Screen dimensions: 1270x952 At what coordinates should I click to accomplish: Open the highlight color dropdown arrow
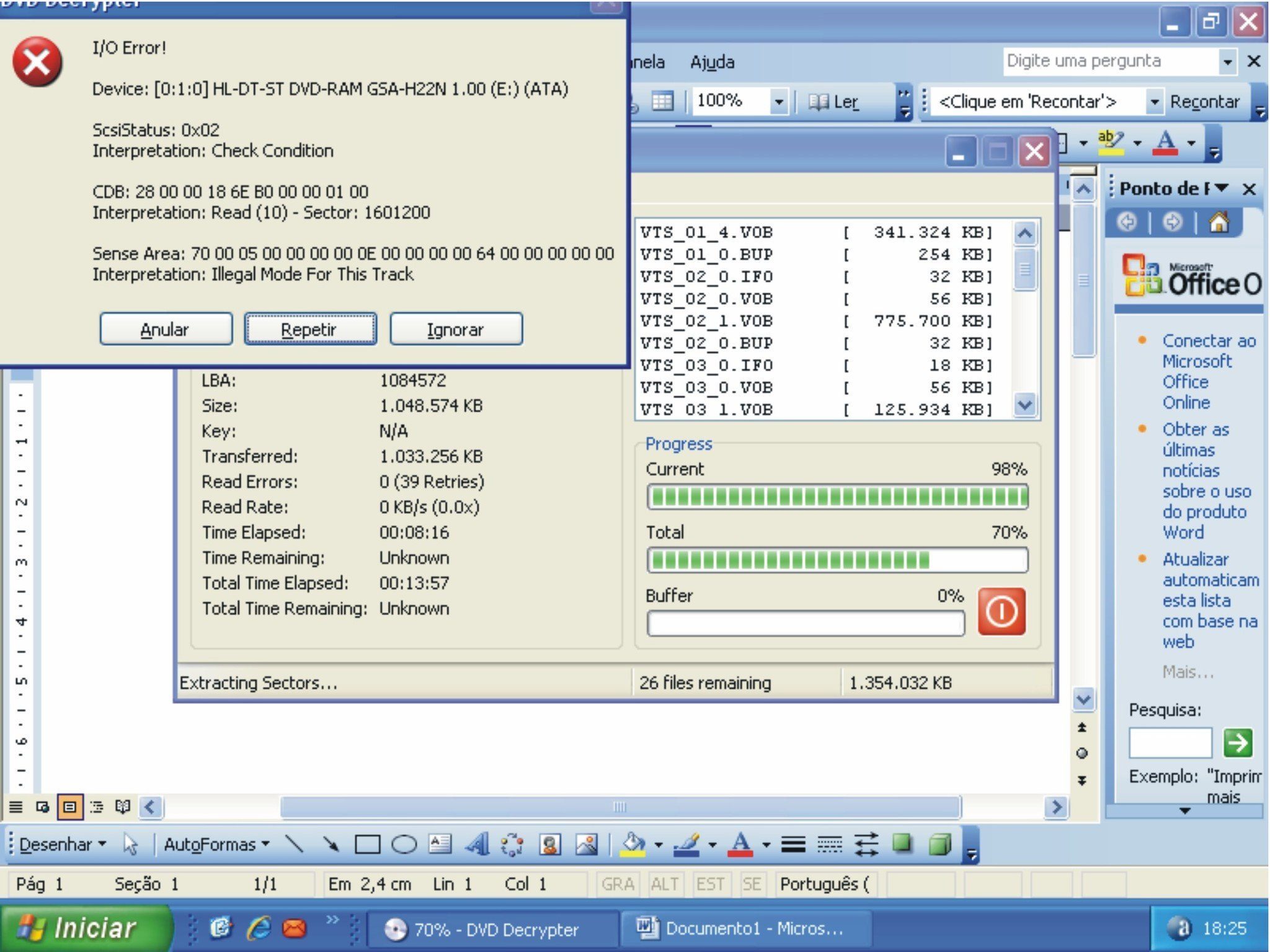(x=1137, y=143)
